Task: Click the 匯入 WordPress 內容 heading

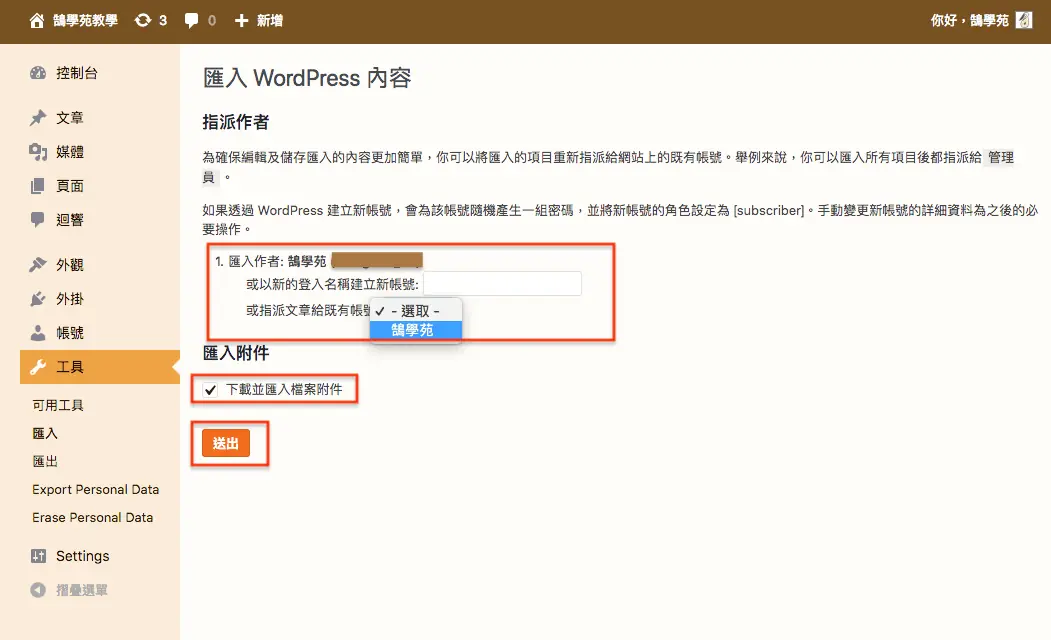Action: click(307, 78)
